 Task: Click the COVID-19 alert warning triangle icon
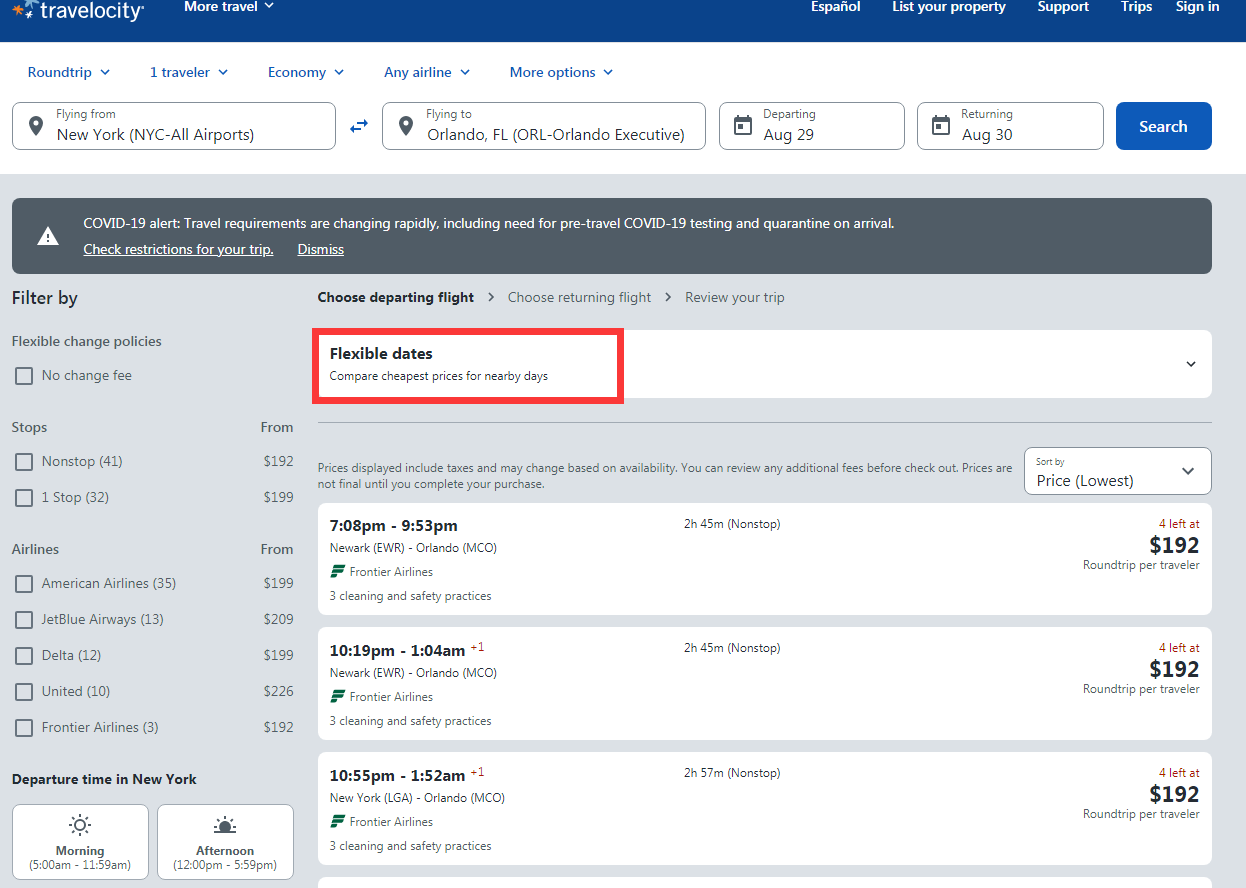[48, 236]
